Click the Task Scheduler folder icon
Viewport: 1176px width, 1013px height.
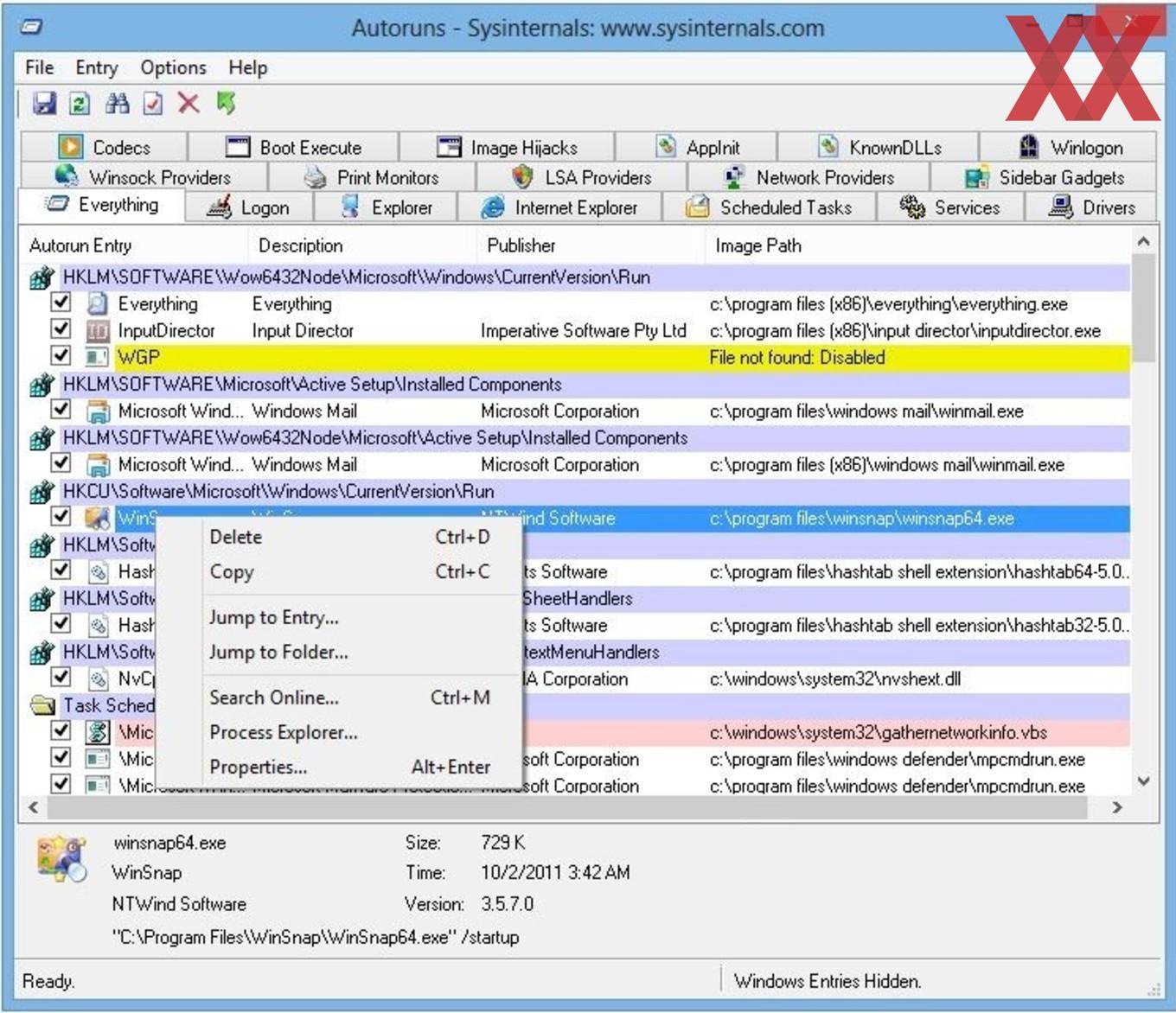42,705
